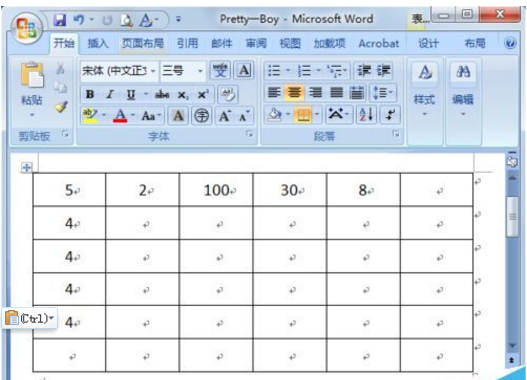Image resolution: width=527 pixels, height=380 pixels.
Task: Click table cell containing 100
Action: (216, 189)
